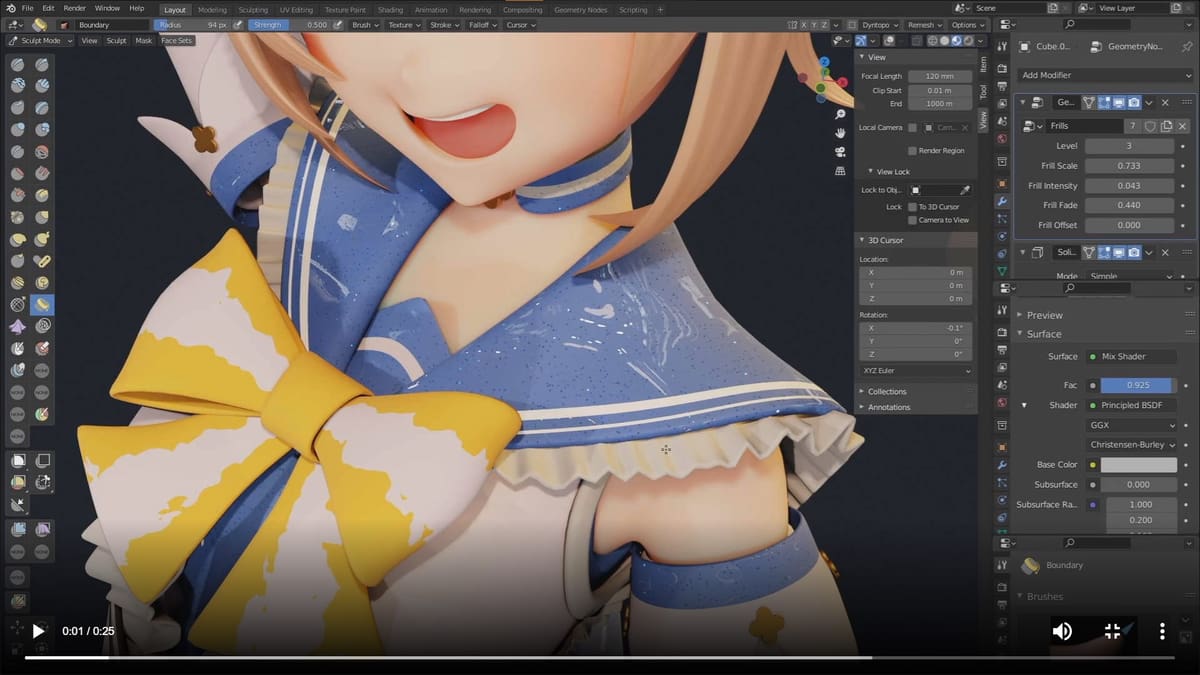1200x675 pixels.
Task: Click the Principled BSDF shader button
Action: (1131, 405)
